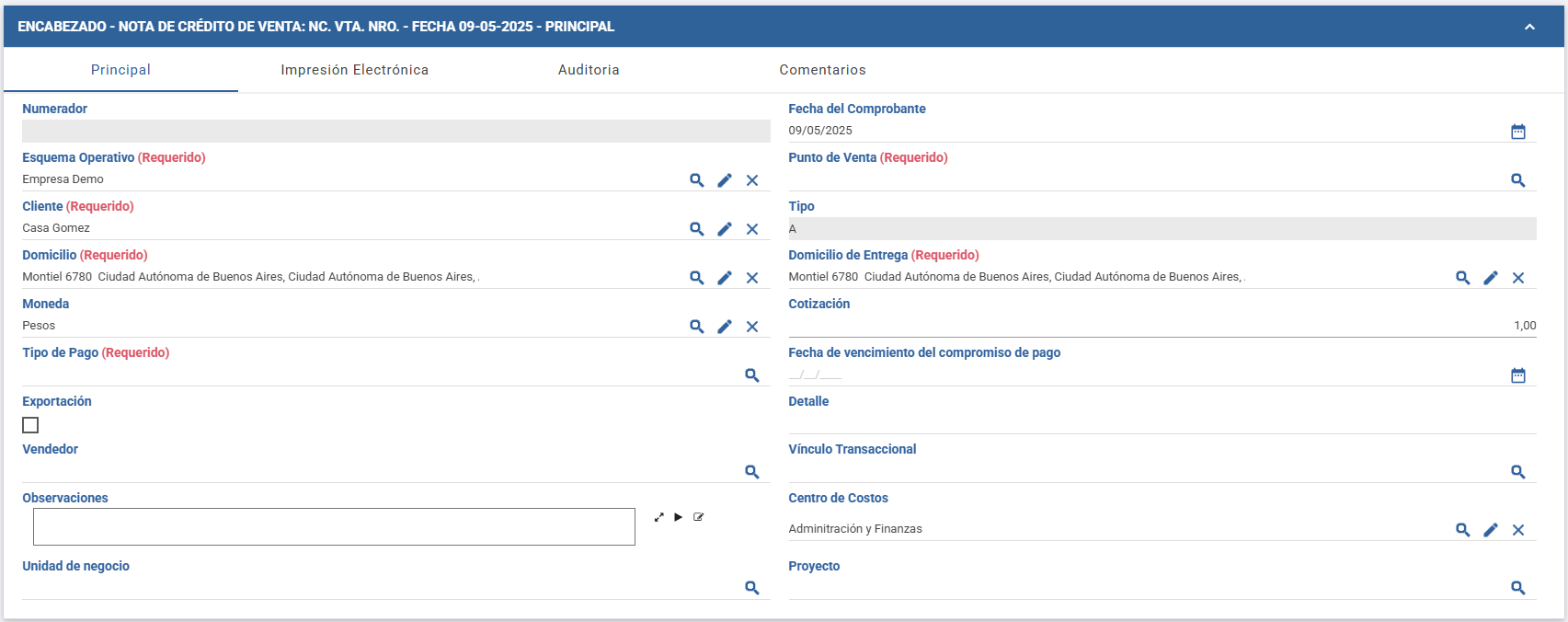
Task: Search for a Cliente record
Action: [x=697, y=229]
